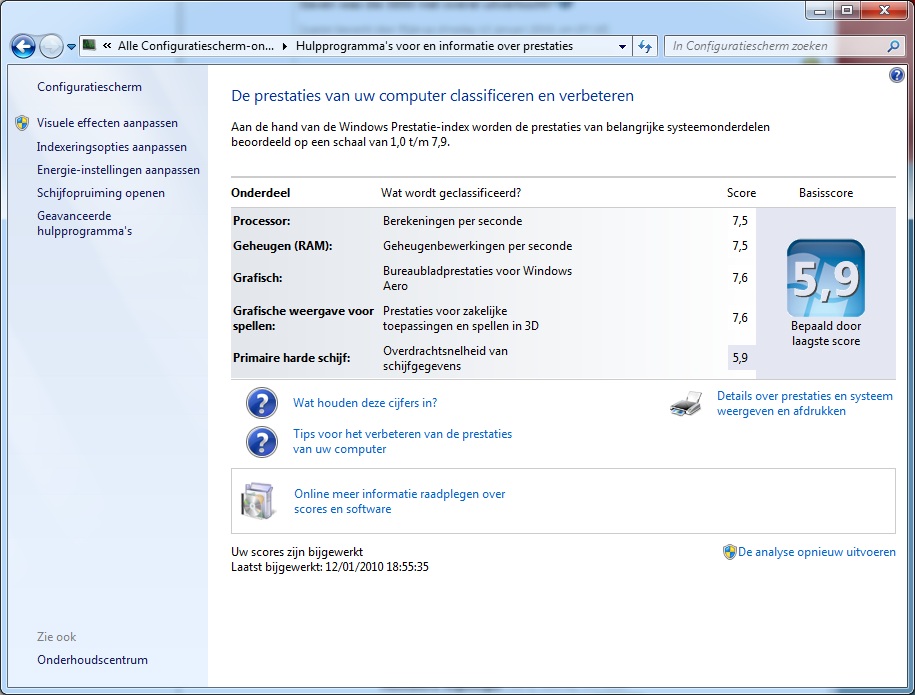The height and width of the screenshot is (695, 915).
Task: Select the 'Processor:' row label
Action: 261,221
